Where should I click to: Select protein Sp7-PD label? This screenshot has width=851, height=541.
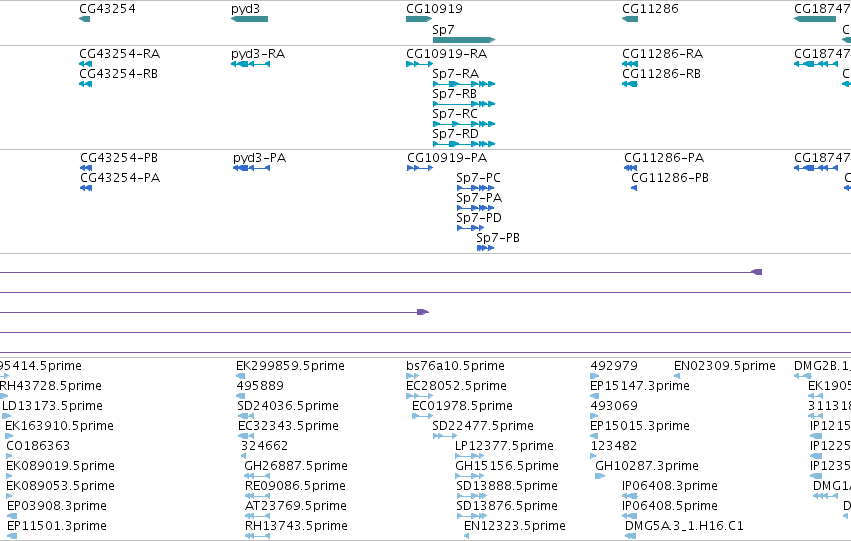pyautogui.click(x=479, y=218)
